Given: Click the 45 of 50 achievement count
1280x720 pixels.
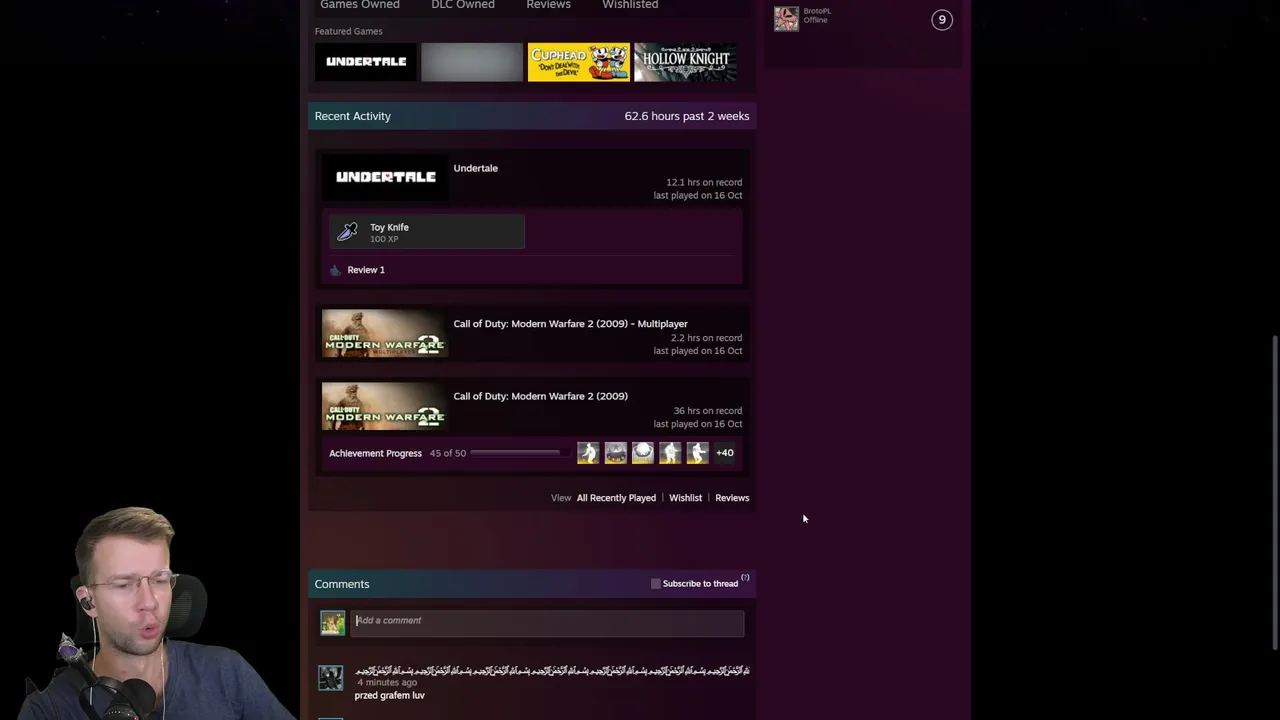Looking at the screenshot, I should pos(448,453).
